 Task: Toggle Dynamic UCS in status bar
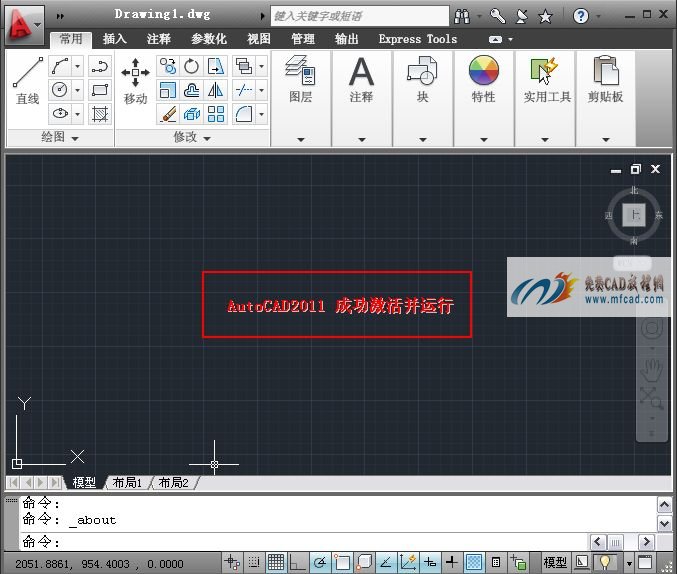coord(408,562)
